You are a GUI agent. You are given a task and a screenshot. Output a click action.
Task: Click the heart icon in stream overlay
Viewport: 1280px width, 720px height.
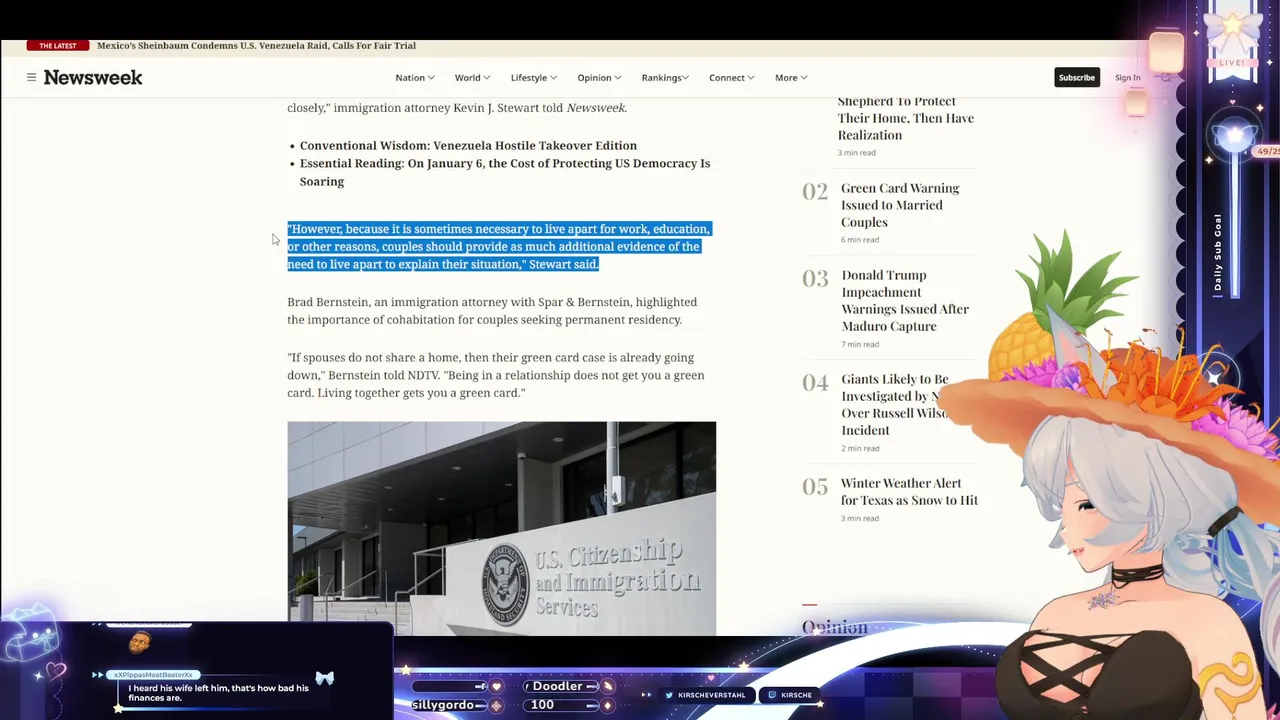pos(496,687)
